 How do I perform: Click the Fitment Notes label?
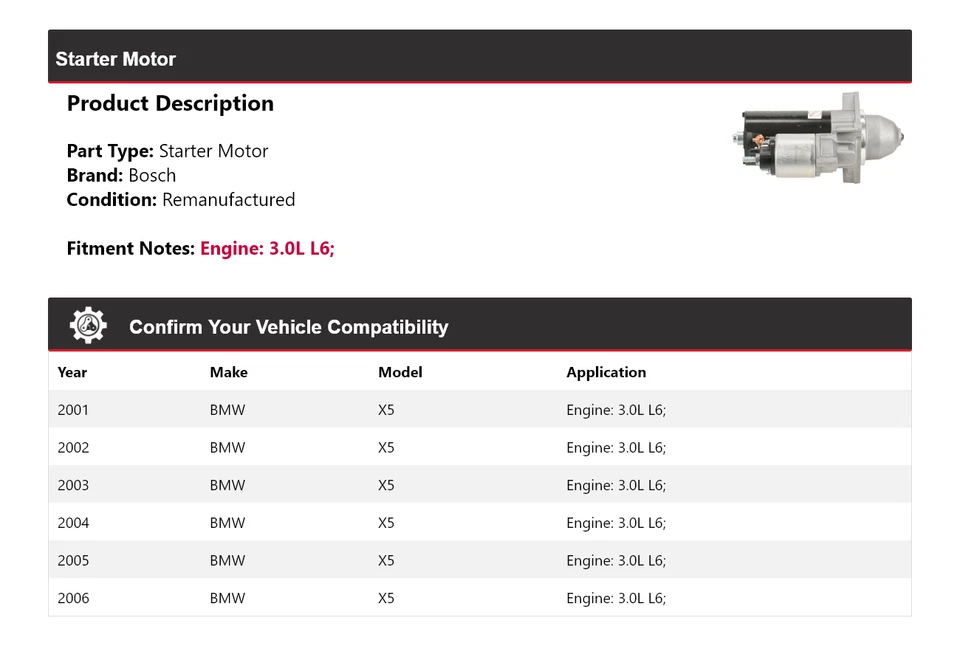[130, 249]
